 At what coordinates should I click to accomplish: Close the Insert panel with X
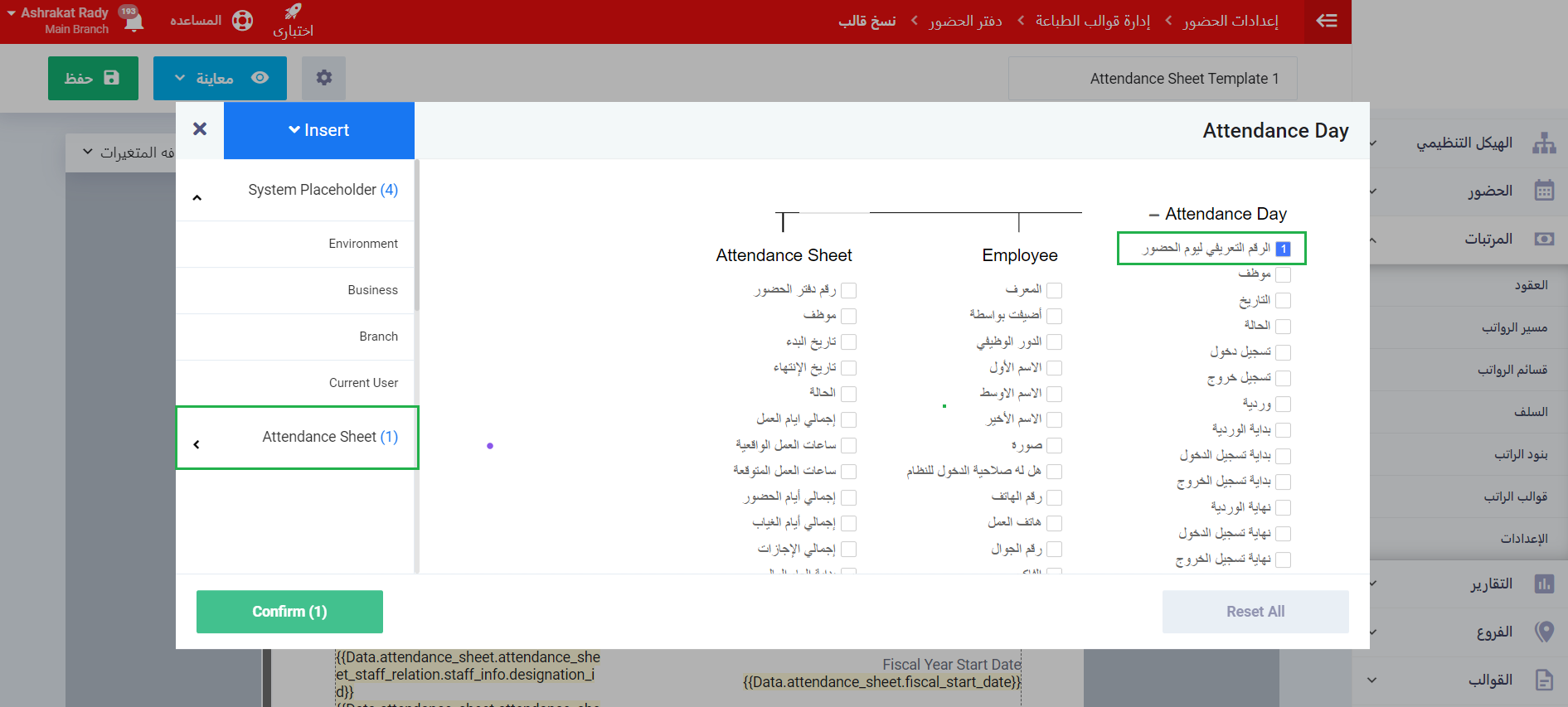click(200, 129)
